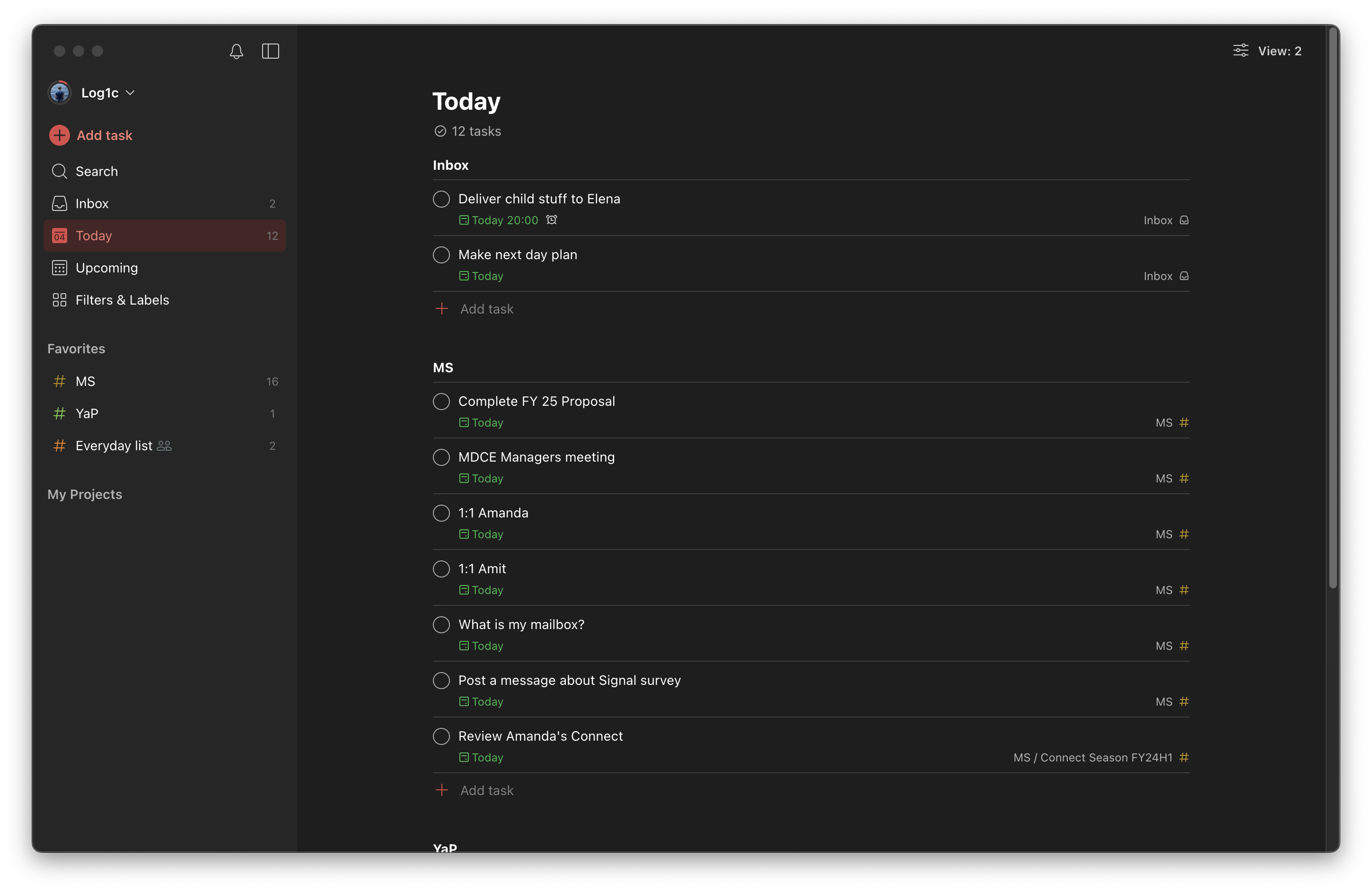Viewport: 1372px width, 892px height.
Task: Check off MDCE Managers meeting
Action: pos(441,457)
